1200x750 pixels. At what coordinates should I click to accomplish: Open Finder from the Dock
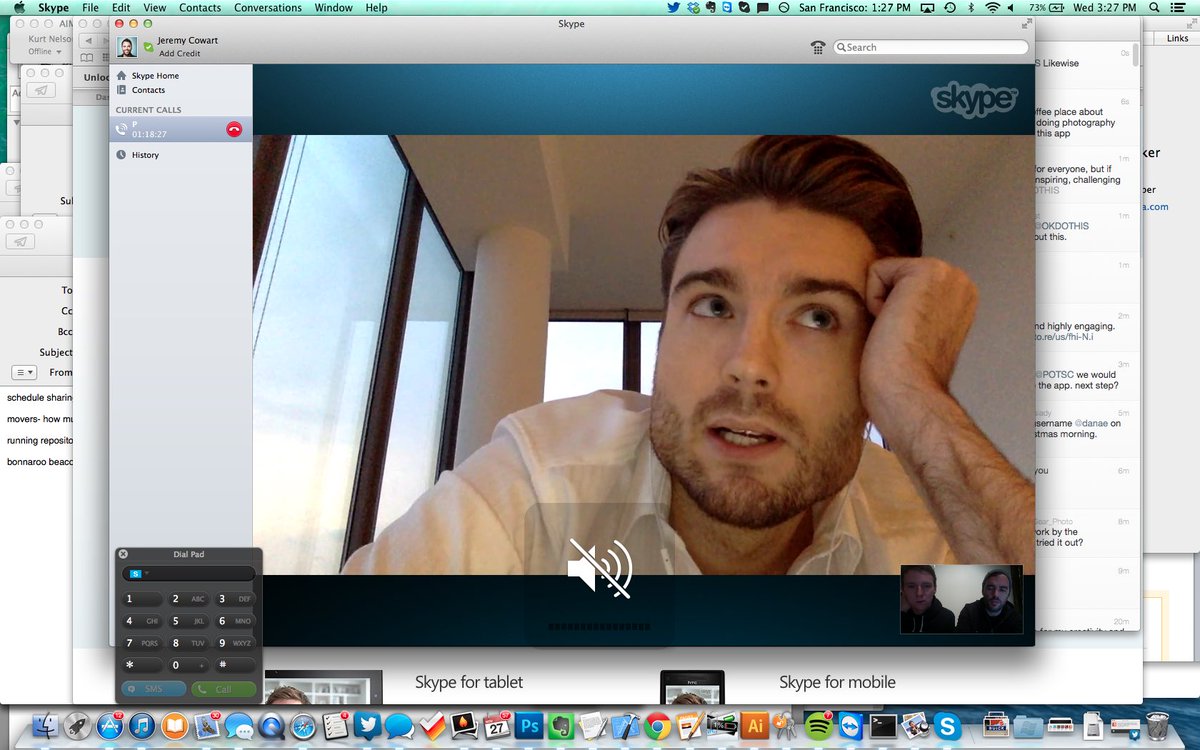47,725
